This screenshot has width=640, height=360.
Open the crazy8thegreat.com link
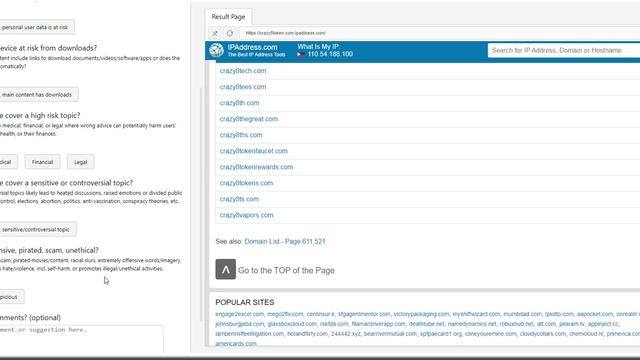click(249, 119)
